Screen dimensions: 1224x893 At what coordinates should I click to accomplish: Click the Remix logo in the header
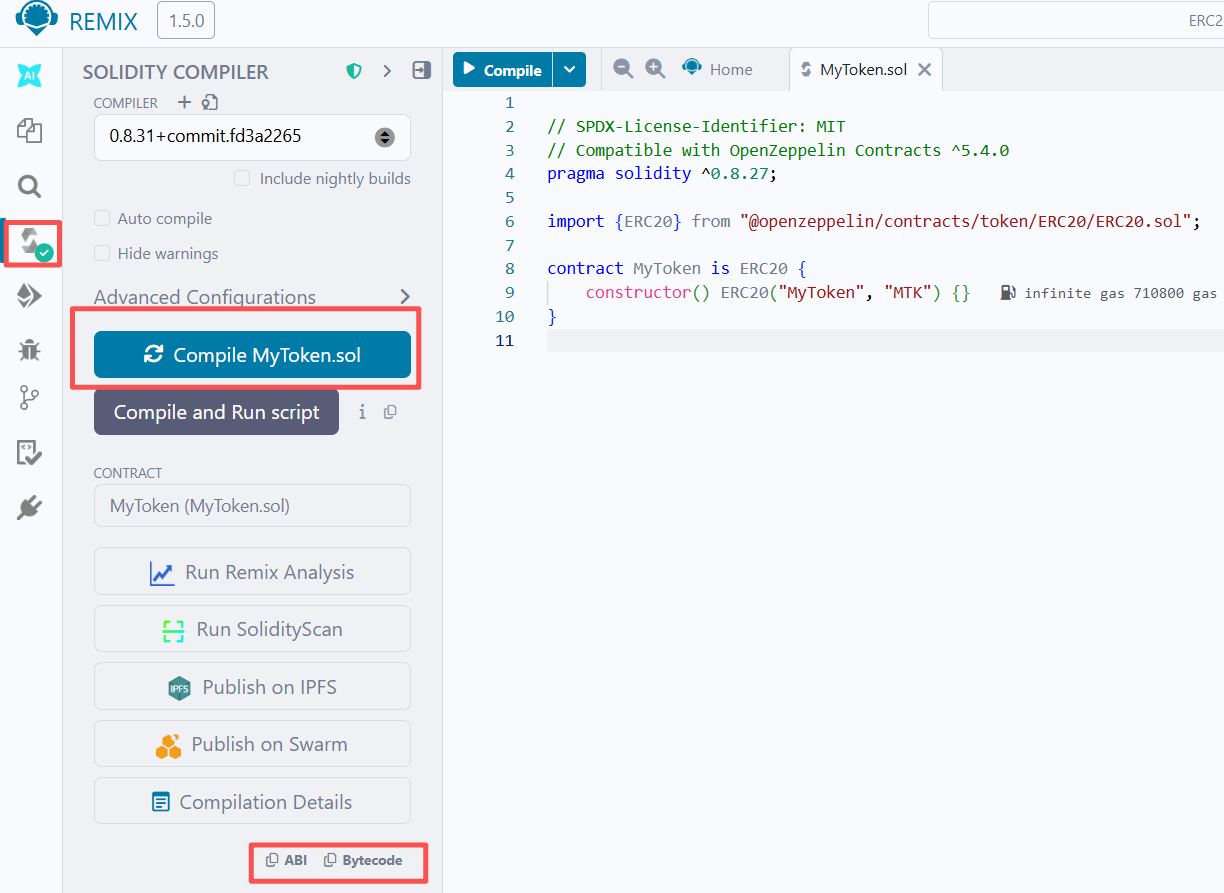click(x=37, y=20)
